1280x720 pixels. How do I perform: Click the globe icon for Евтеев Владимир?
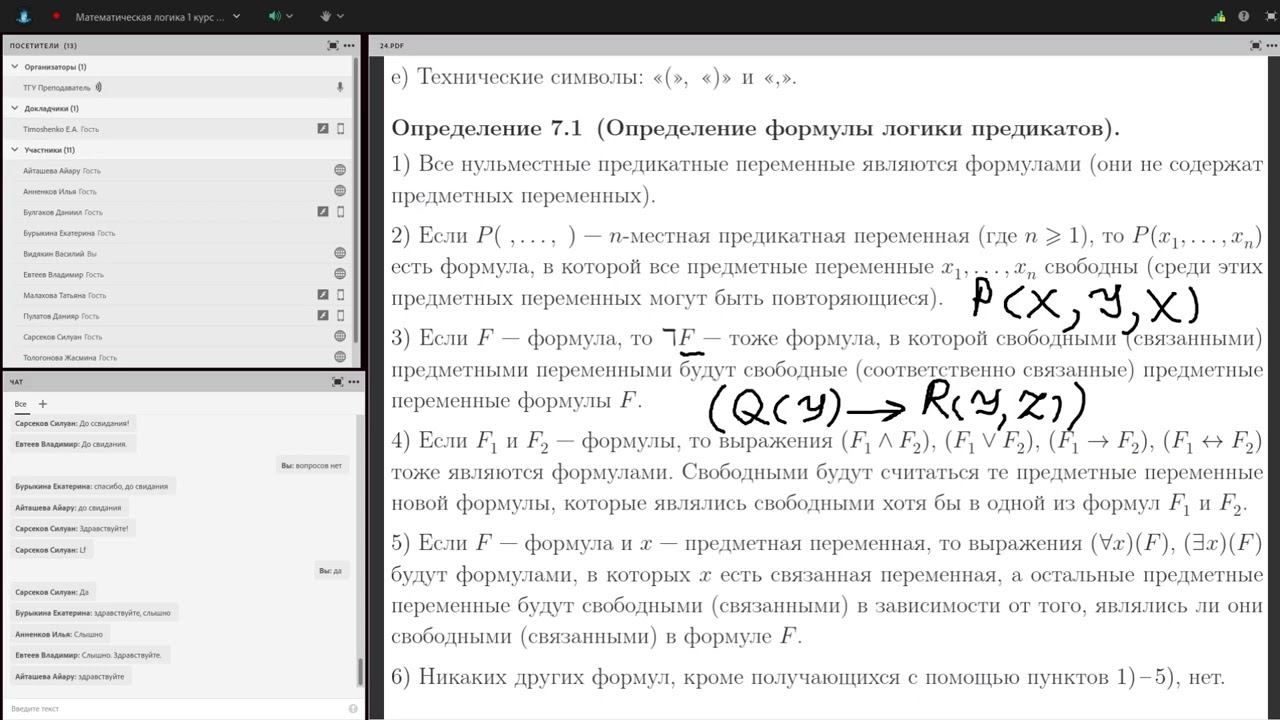pyautogui.click(x=340, y=274)
